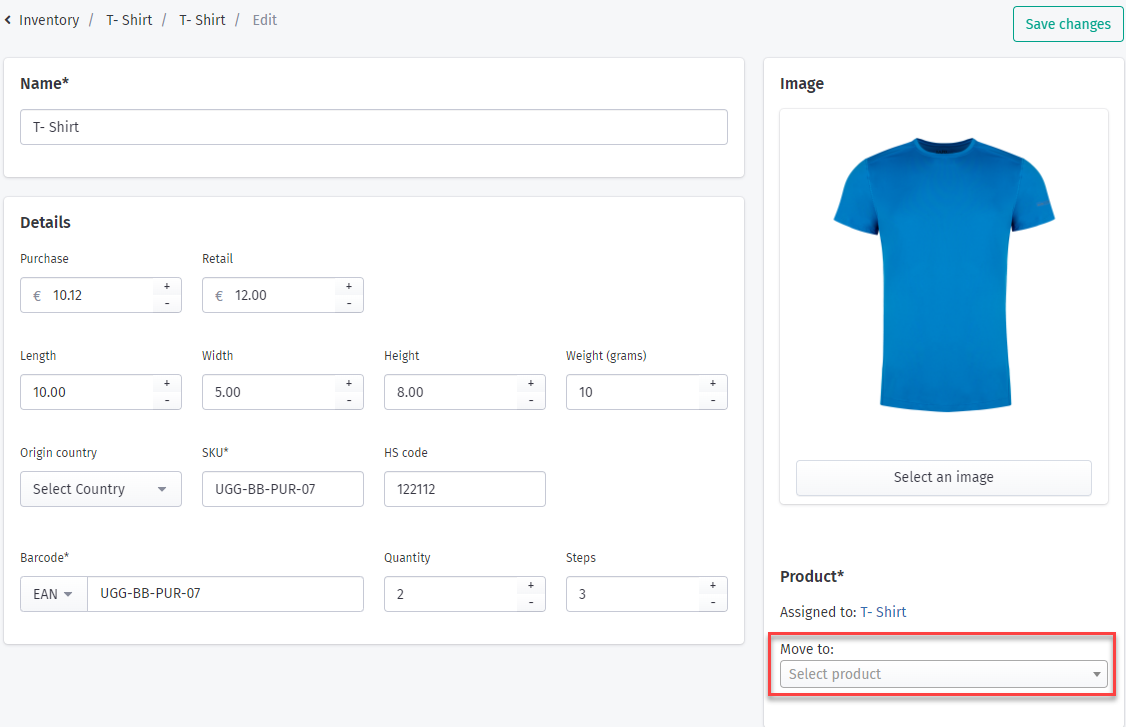Image resolution: width=1126 pixels, height=727 pixels.
Task: Edit the HS code field
Action: [465, 489]
